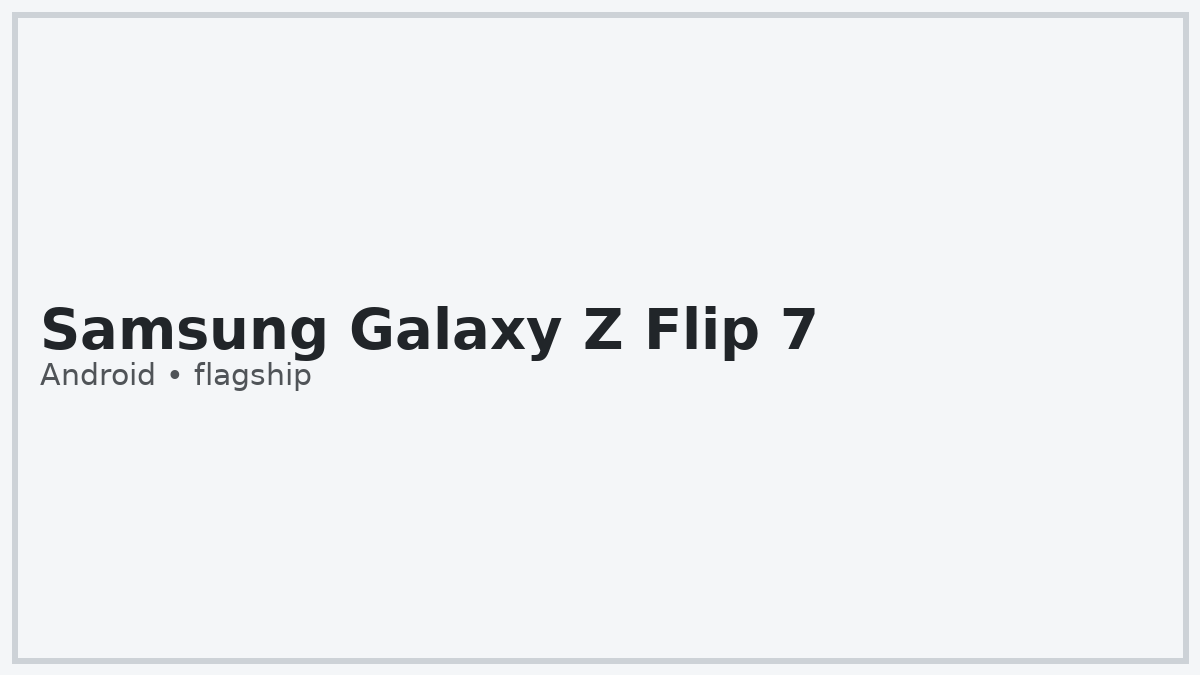Screen dimensions: 1200x675
Task: Click the number "7" in the title
Action: coord(800,331)
